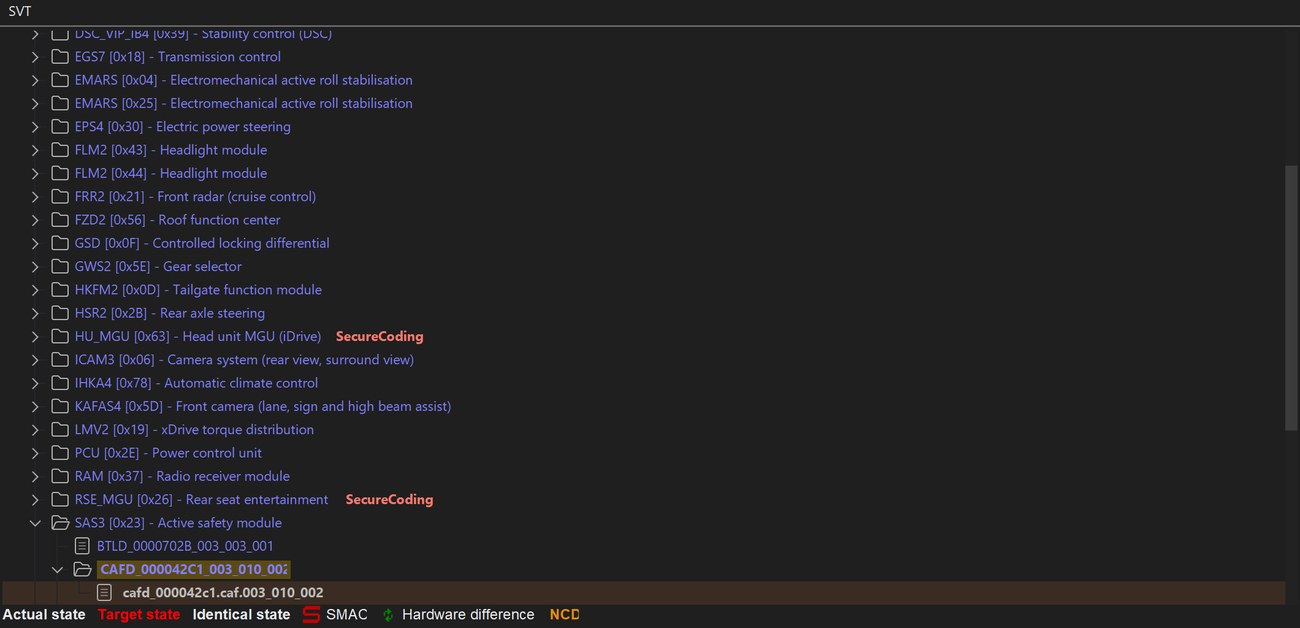This screenshot has height=628, width=1300.
Task: Click the SecureCoding label next to RSE_MGU
Action: (x=389, y=500)
